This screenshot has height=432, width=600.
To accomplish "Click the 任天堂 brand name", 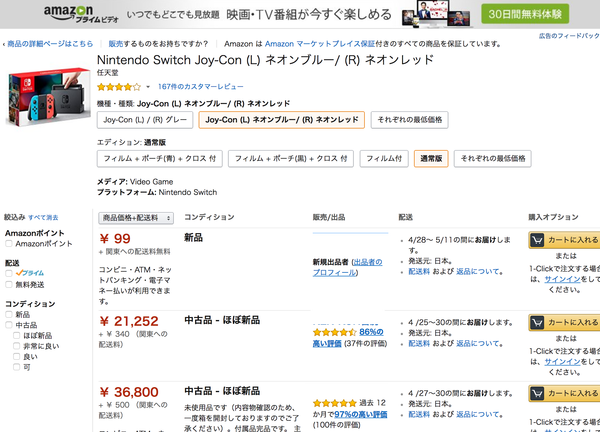I will pyautogui.click(x=108, y=73).
